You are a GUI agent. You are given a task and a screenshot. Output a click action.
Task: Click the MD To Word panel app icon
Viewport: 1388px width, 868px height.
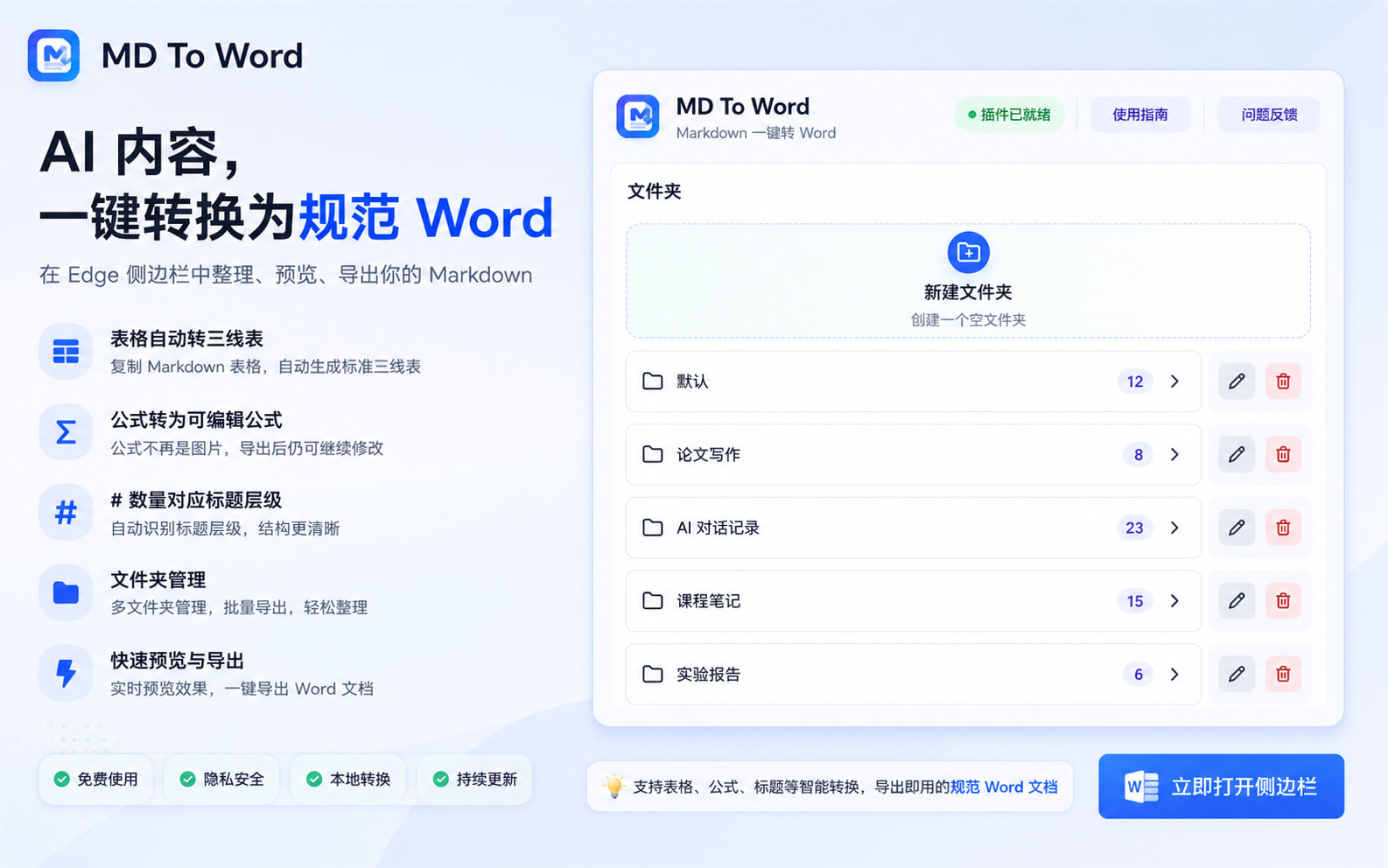637,116
